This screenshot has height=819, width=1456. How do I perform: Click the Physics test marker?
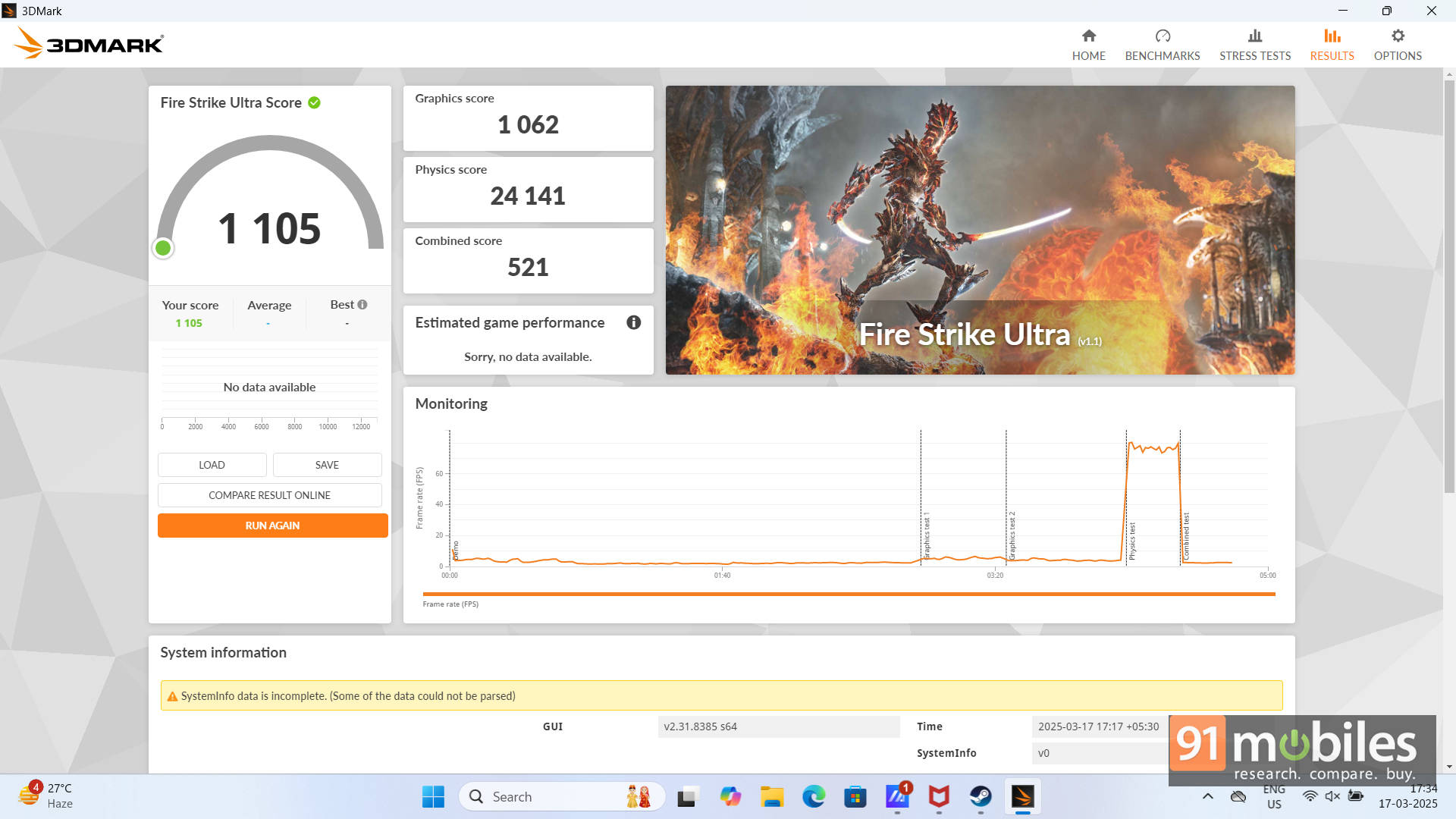tap(1131, 541)
